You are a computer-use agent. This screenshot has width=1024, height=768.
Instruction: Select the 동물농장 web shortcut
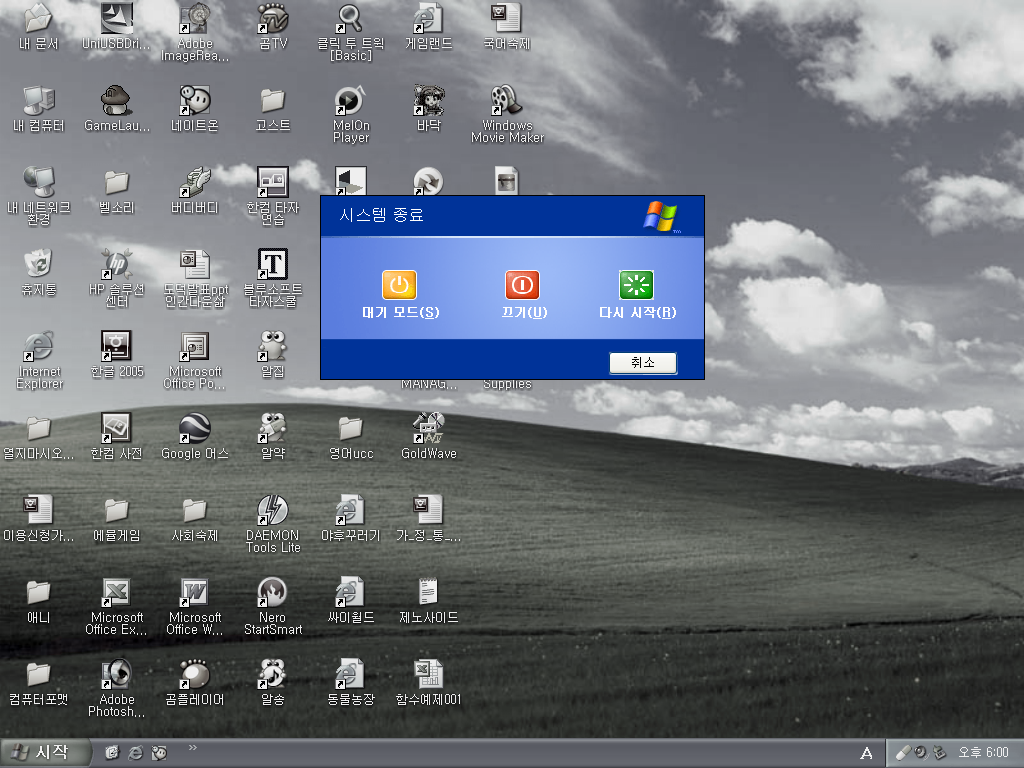pyautogui.click(x=351, y=683)
